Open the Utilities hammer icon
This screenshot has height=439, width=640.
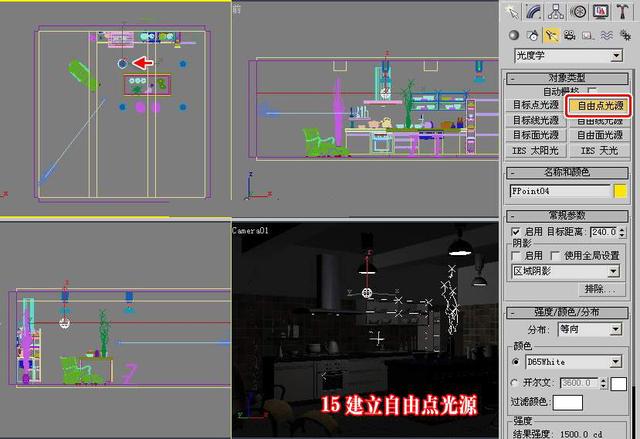pyautogui.click(x=622, y=11)
